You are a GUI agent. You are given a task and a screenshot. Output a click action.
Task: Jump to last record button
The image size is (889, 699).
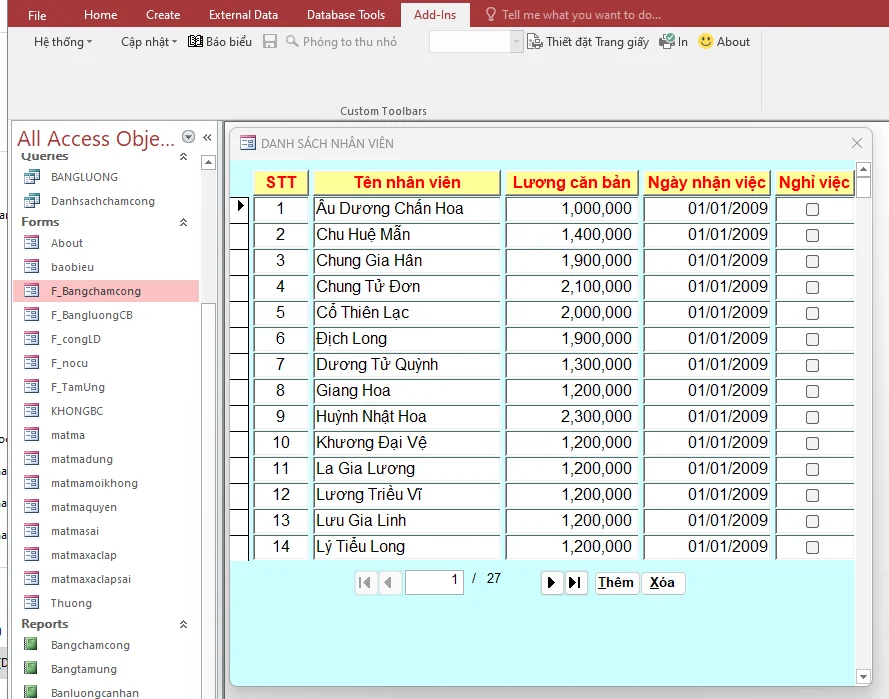coord(576,583)
